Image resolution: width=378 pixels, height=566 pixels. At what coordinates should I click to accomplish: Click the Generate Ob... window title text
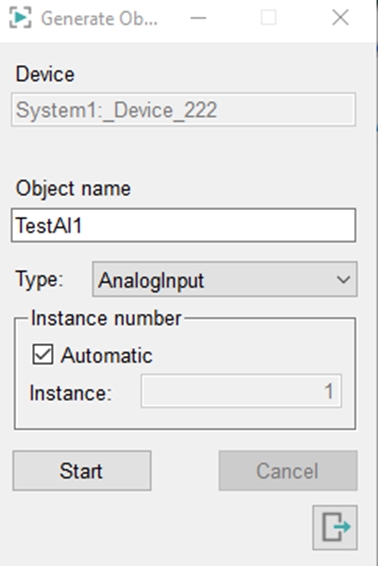point(99,18)
